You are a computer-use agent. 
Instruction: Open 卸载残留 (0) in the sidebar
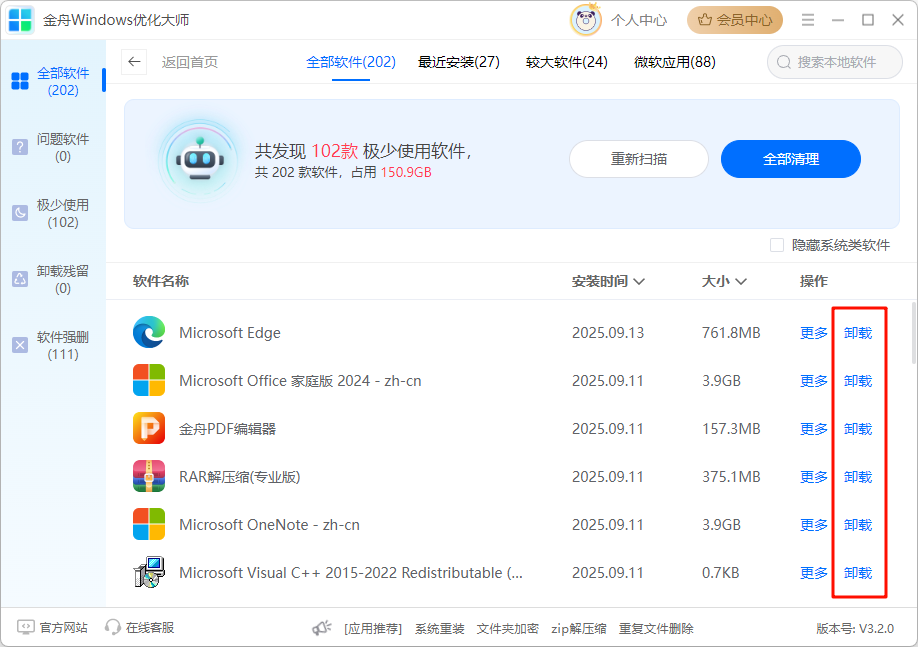[52, 279]
